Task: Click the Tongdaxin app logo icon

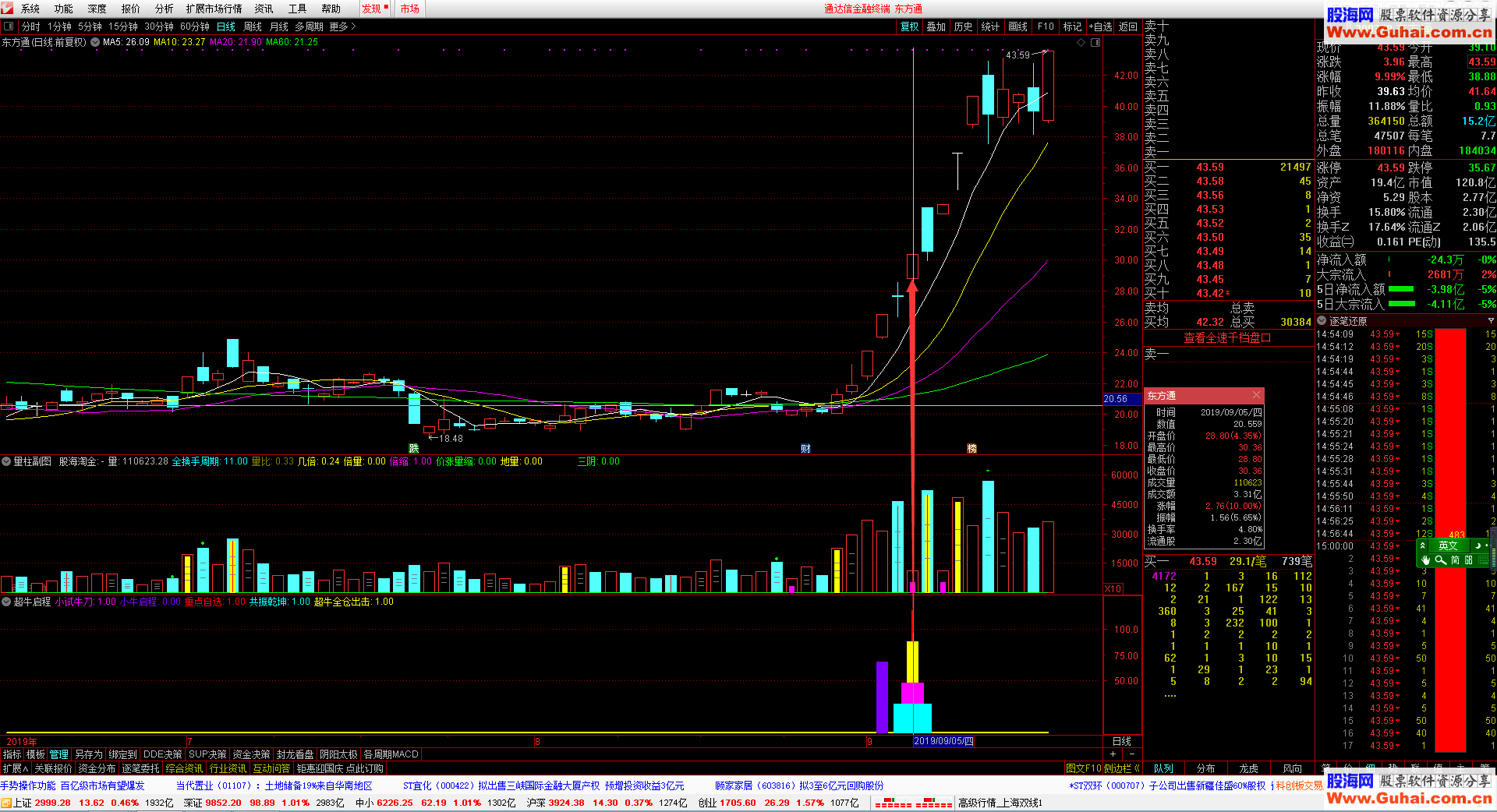Action: [7, 8]
